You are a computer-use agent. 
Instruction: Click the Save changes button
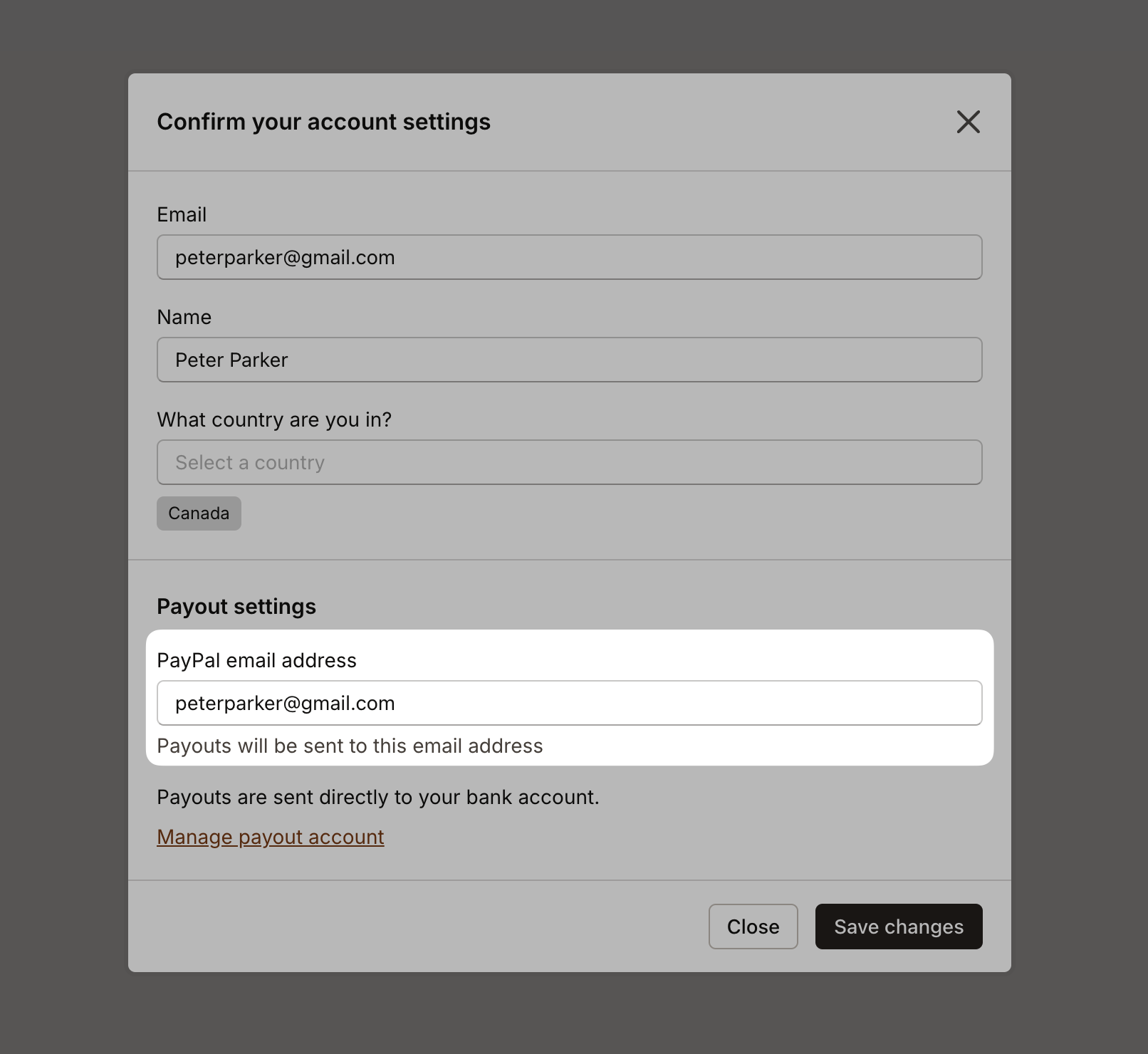(x=899, y=927)
